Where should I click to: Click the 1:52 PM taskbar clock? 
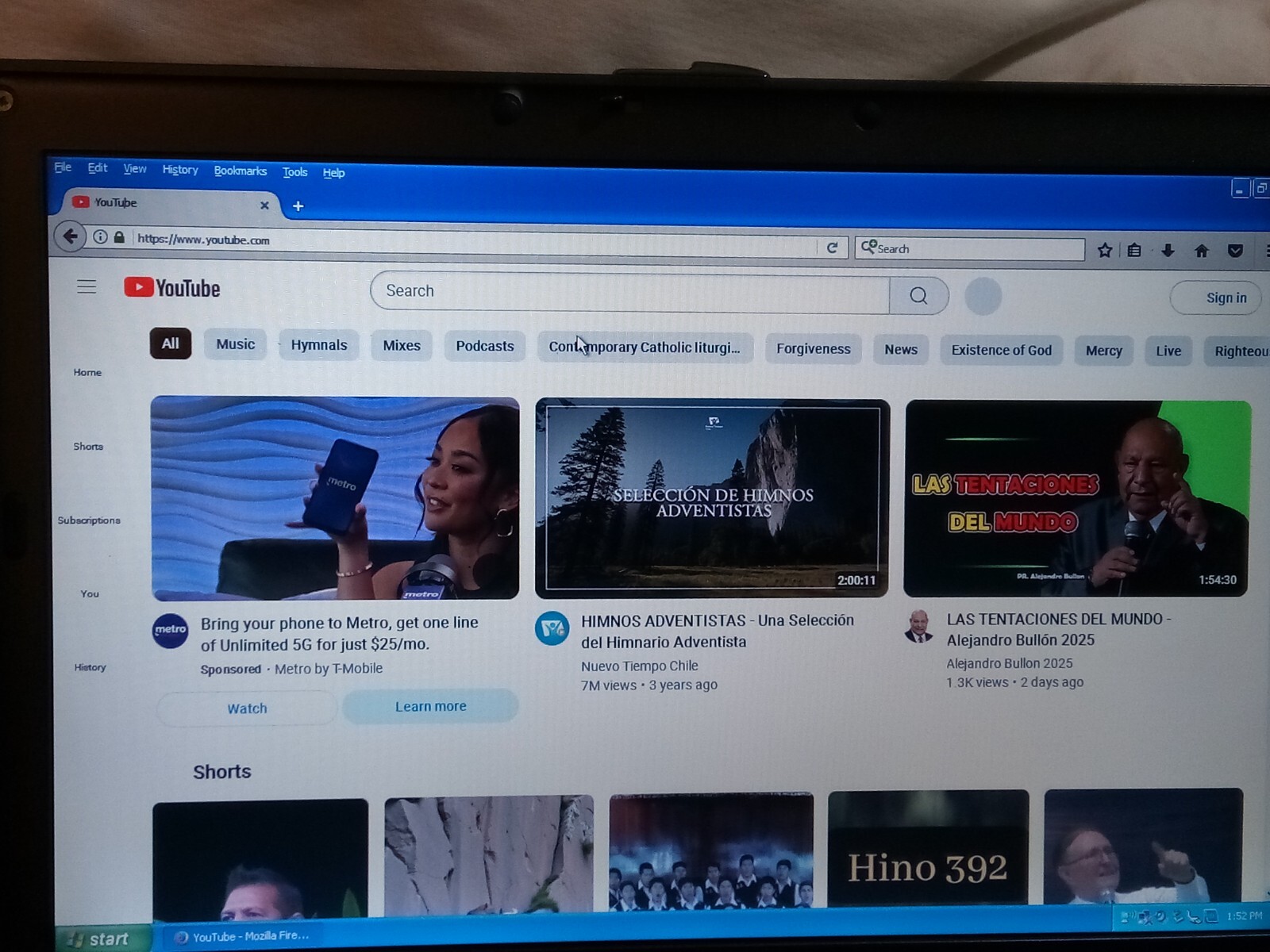(x=1243, y=916)
